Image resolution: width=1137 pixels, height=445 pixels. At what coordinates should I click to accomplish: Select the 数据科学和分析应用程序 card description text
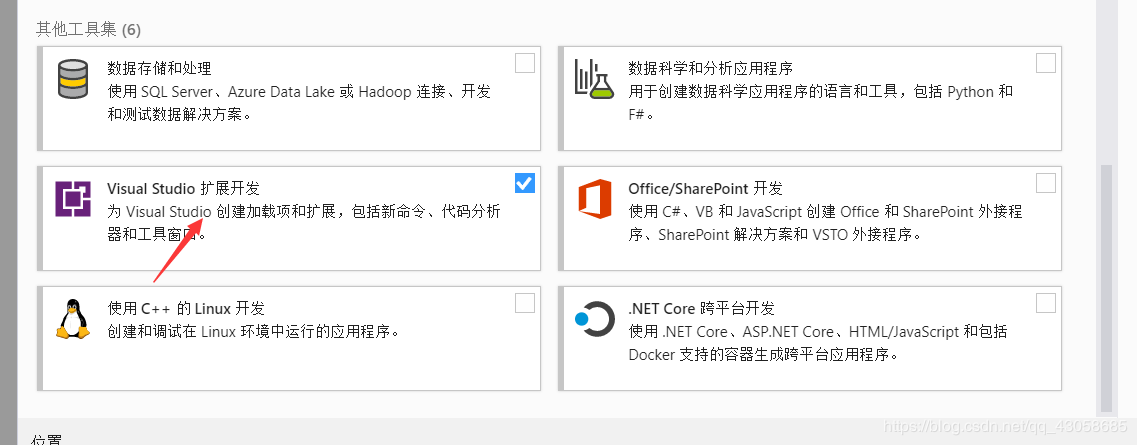point(820,102)
